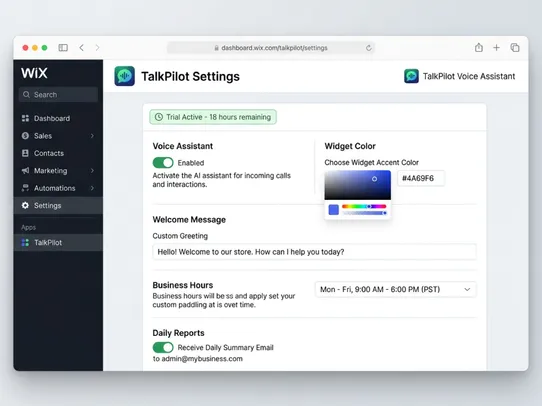Image resolution: width=542 pixels, height=406 pixels.
Task: Click the browser share icon
Action: point(479,47)
